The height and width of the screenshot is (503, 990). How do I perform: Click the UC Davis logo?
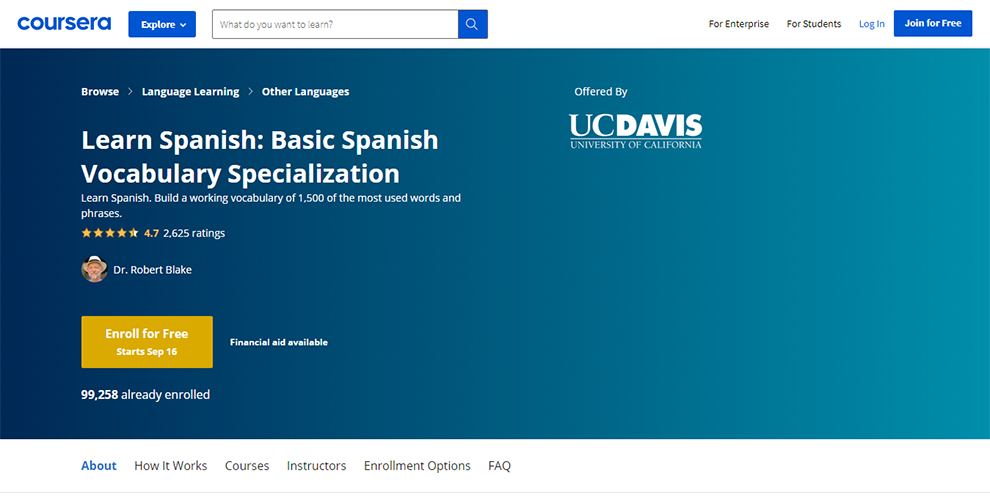click(x=635, y=131)
